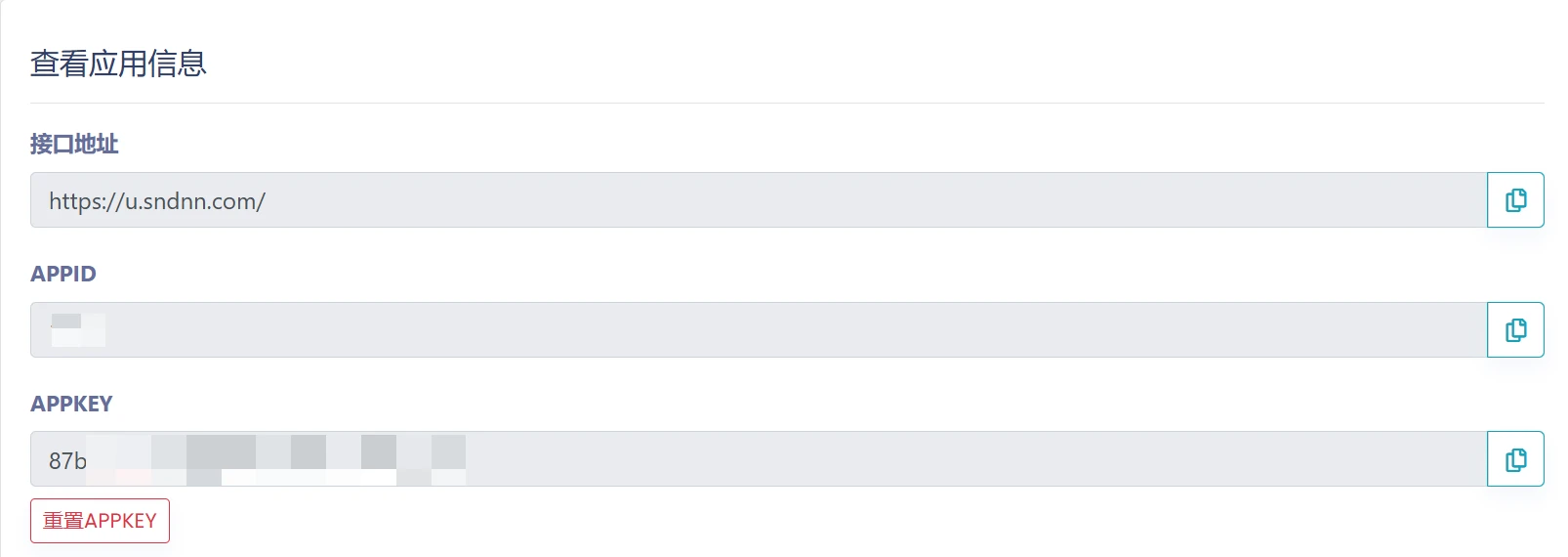Click the 重置APPKEY button

(x=100, y=521)
